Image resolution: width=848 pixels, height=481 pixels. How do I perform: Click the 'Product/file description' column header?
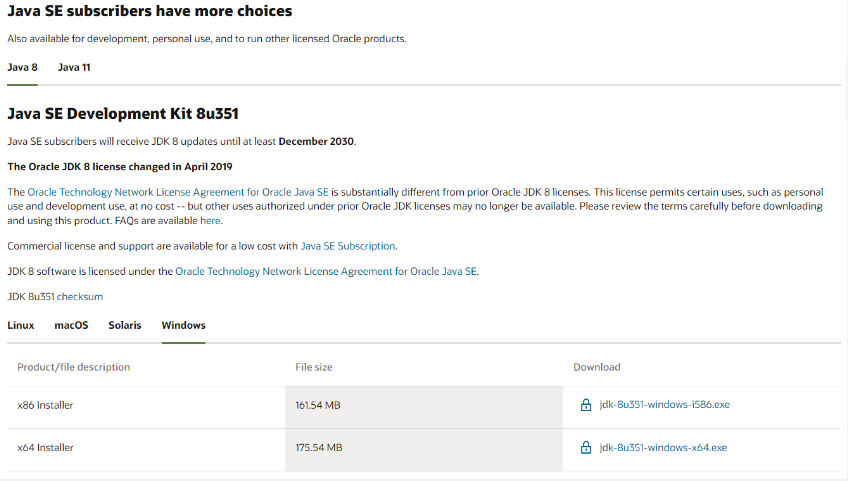[74, 367]
